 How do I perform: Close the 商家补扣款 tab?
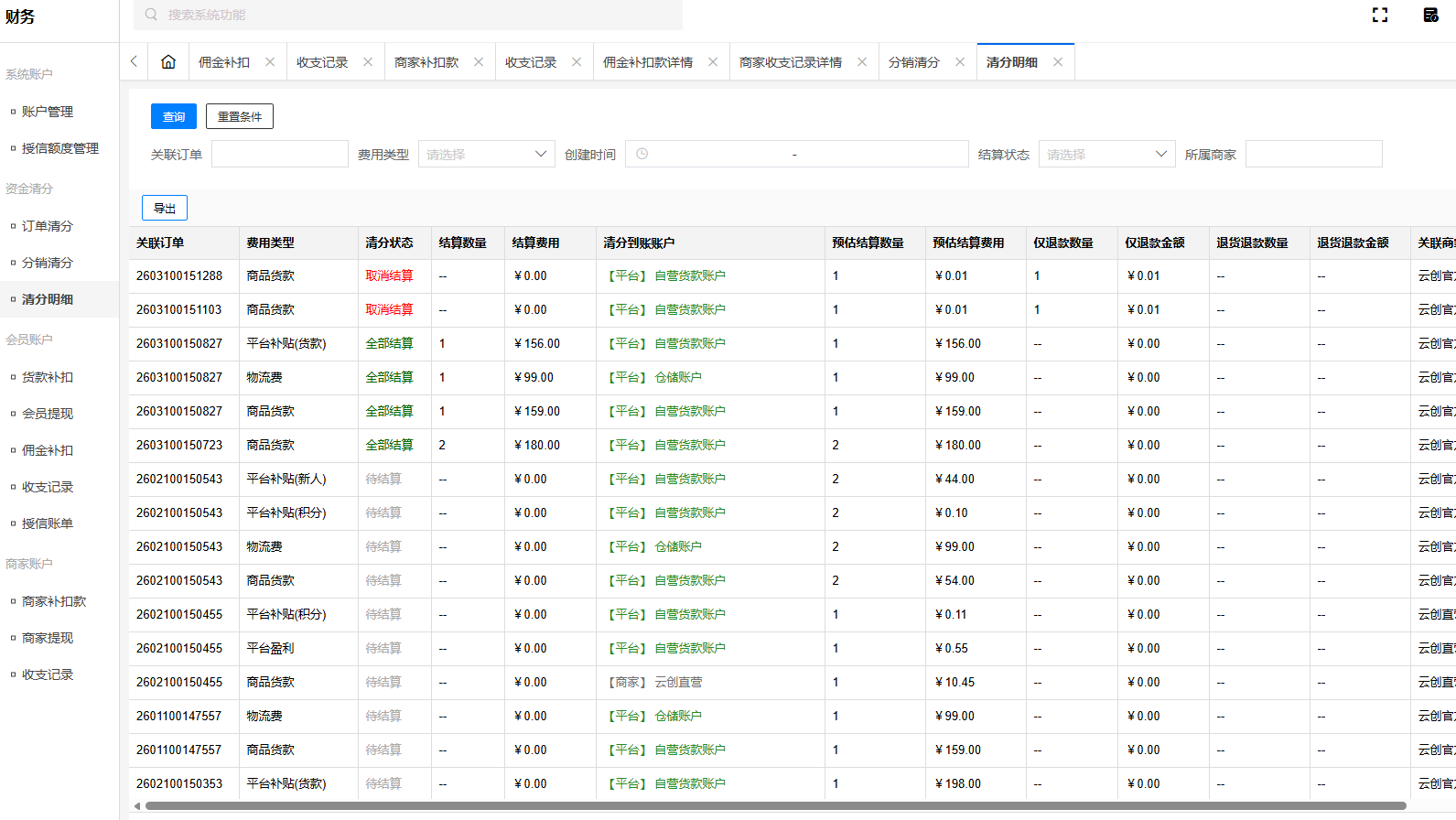479,62
